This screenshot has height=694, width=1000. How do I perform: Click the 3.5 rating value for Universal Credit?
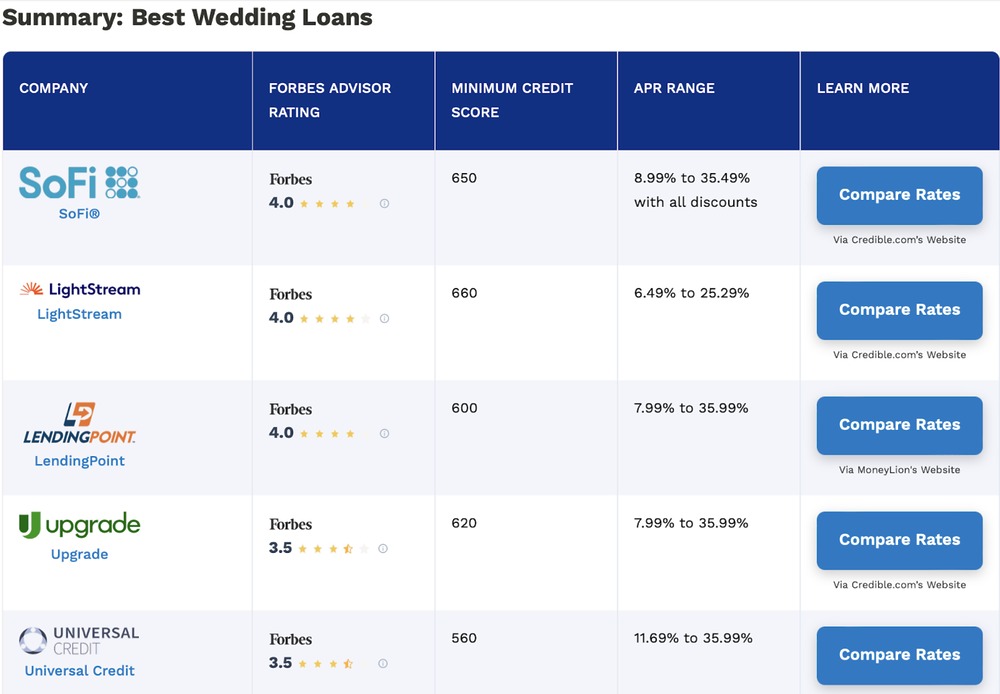pyautogui.click(x=281, y=663)
